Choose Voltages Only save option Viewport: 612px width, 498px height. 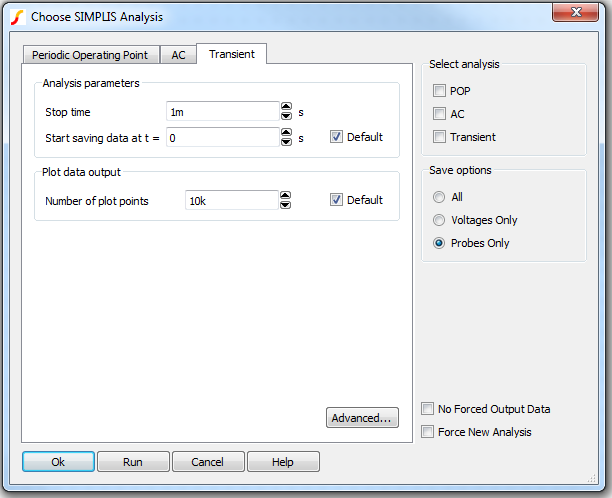pos(439,220)
